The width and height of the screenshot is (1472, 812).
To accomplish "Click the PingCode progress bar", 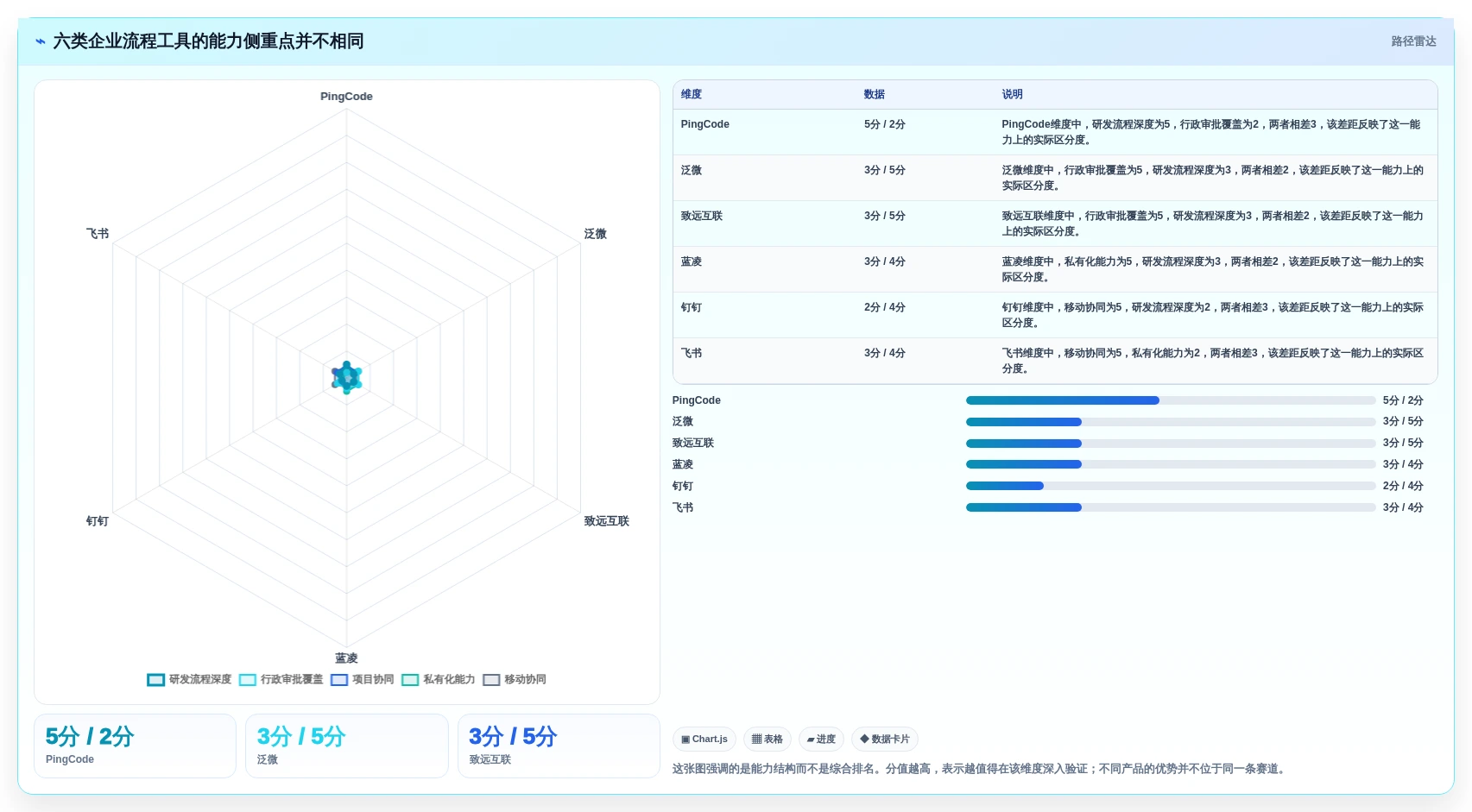I will pyautogui.click(x=1171, y=400).
